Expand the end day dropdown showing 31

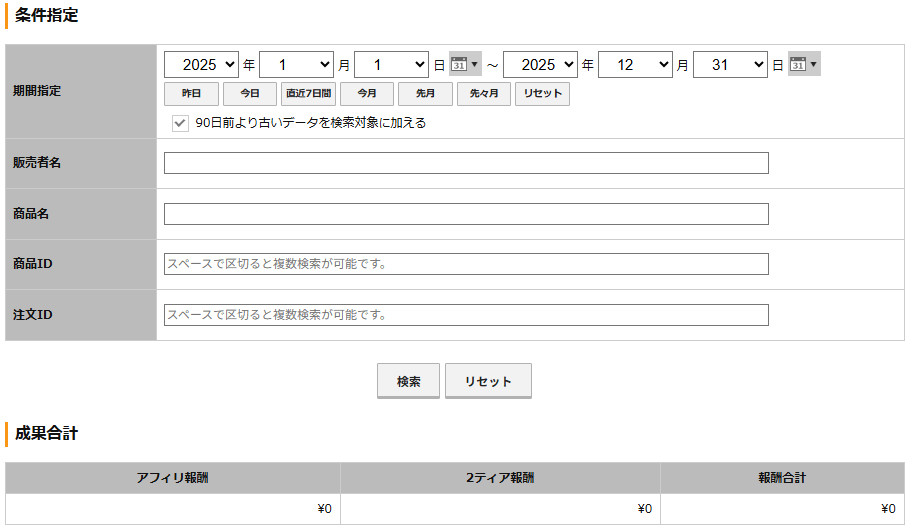click(x=730, y=65)
